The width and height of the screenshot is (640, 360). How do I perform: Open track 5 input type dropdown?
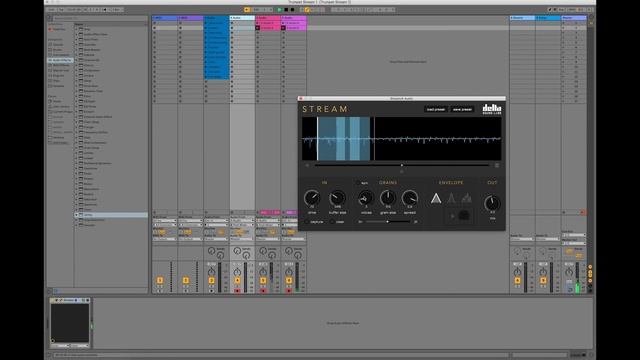coord(268,221)
